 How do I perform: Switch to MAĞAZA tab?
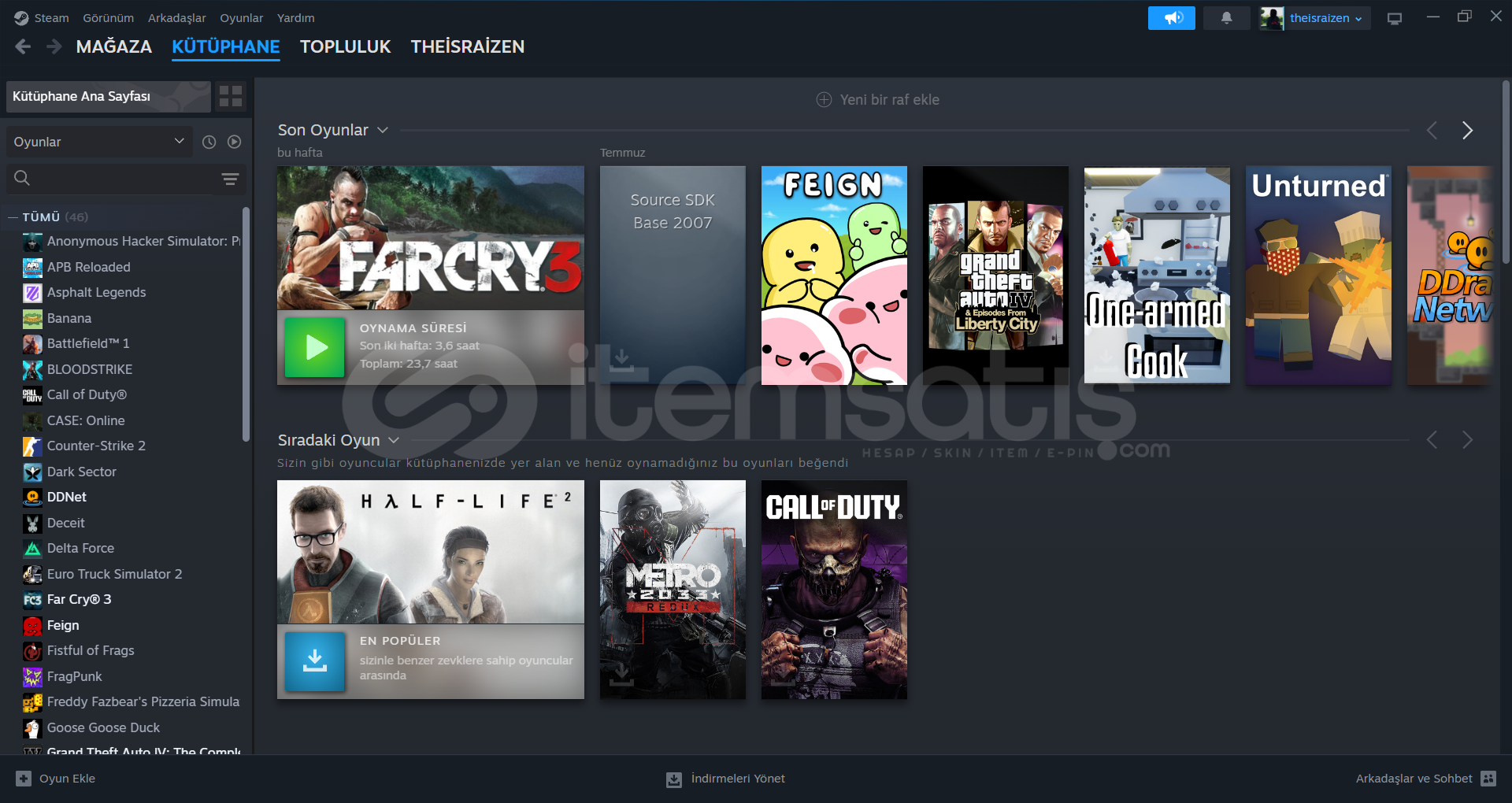click(x=114, y=46)
